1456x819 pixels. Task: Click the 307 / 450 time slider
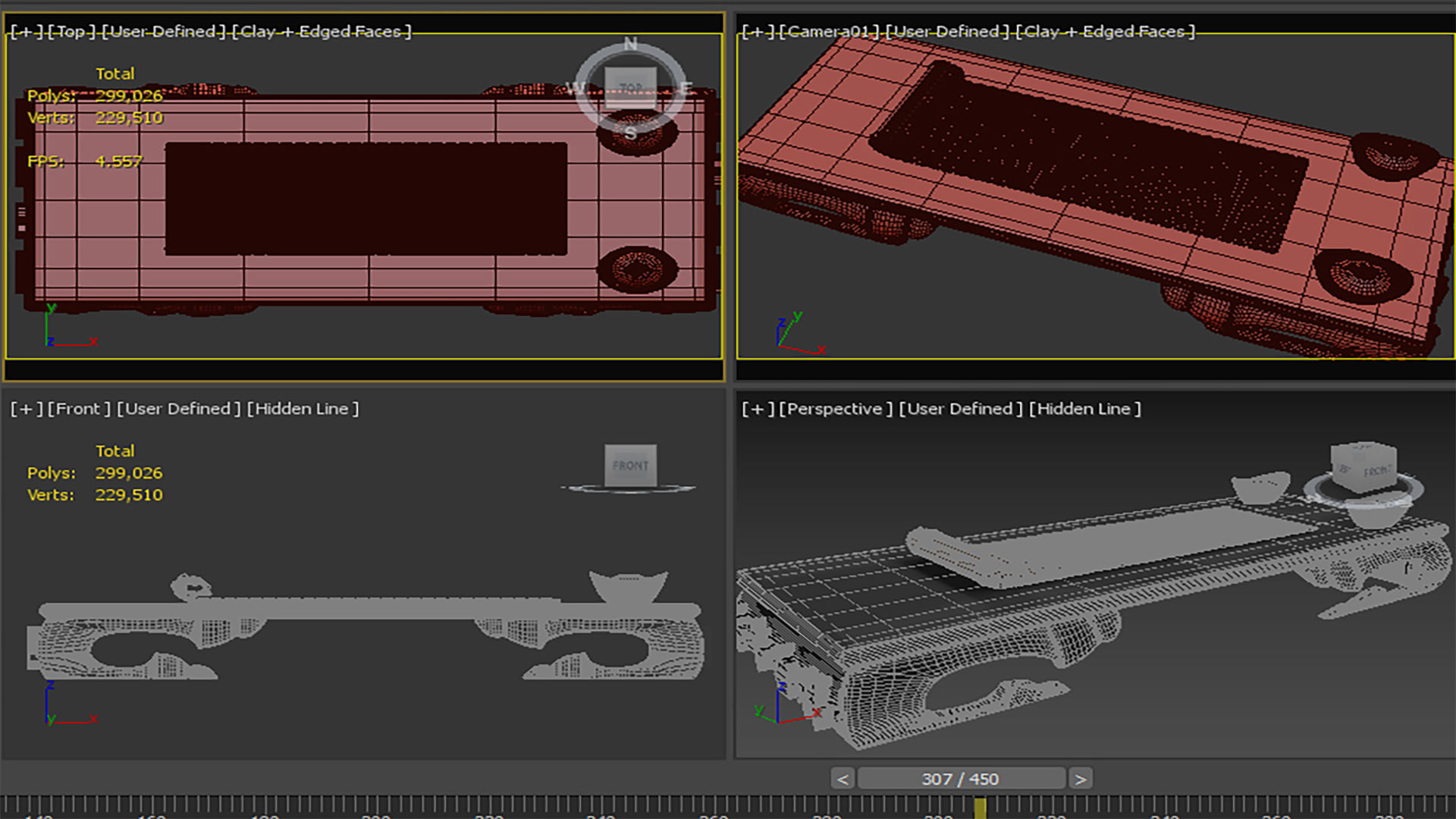pyautogui.click(x=960, y=779)
